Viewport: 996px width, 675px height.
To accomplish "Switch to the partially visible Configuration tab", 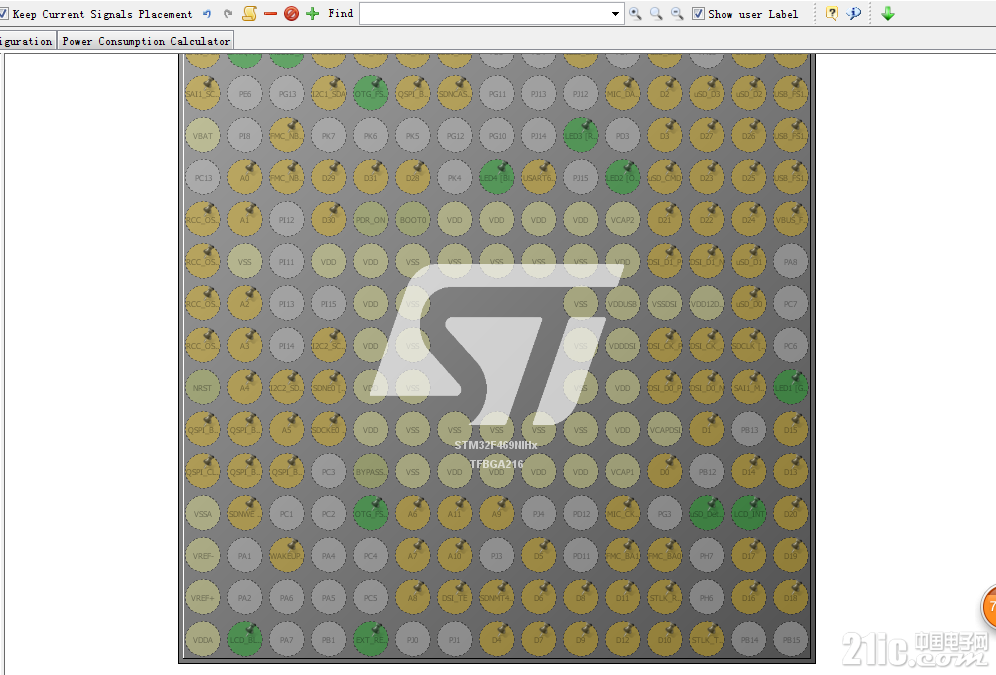I will click(27, 41).
